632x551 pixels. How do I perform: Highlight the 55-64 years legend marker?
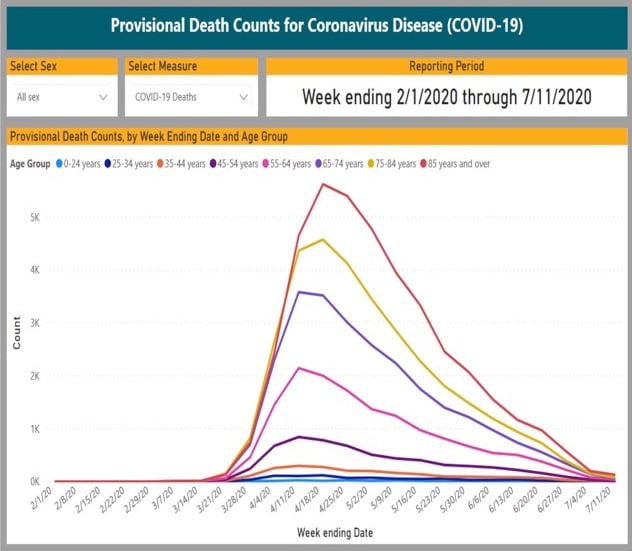point(266,164)
